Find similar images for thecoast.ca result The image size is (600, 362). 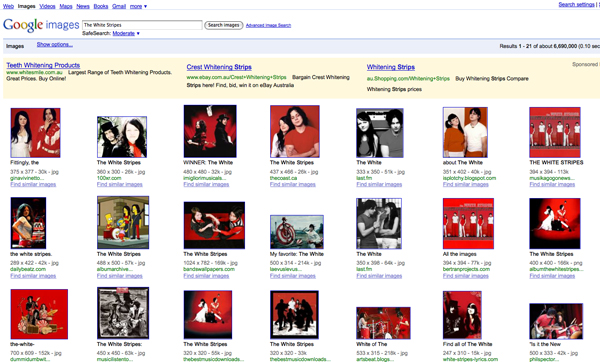click(293, 184)
